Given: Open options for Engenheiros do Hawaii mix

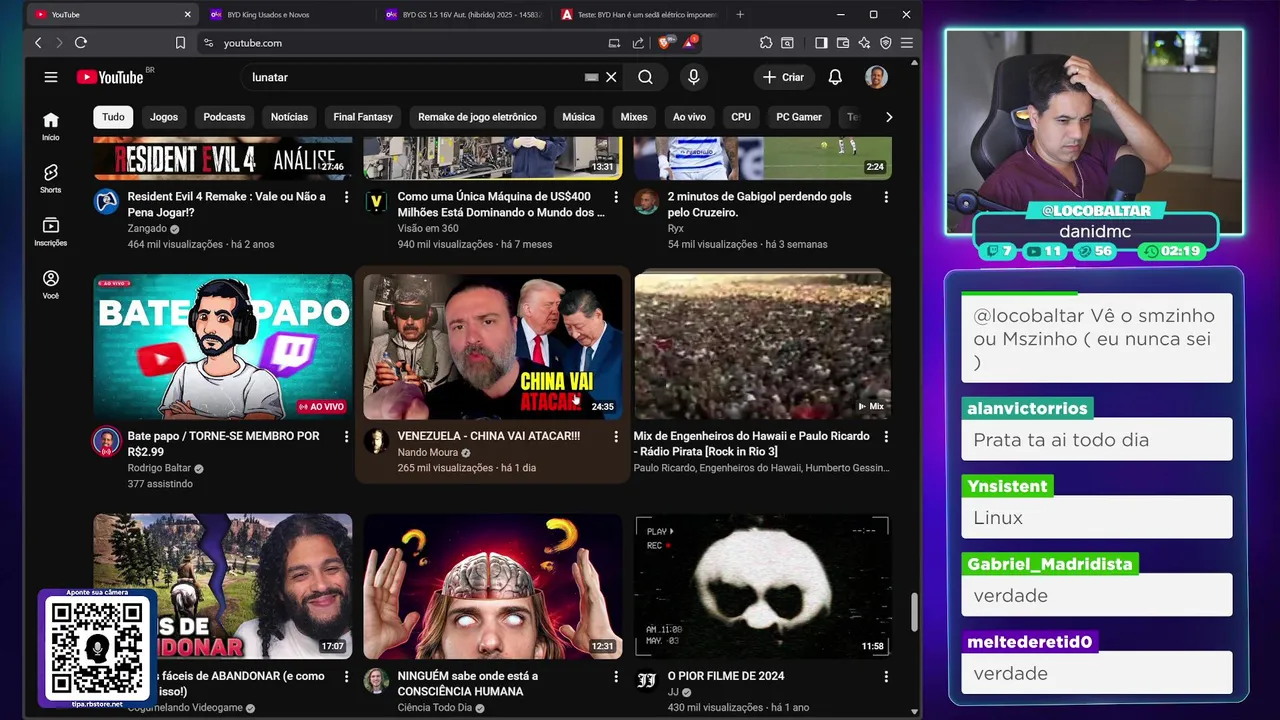Looking at the screenshot, I should coord(886,437).
